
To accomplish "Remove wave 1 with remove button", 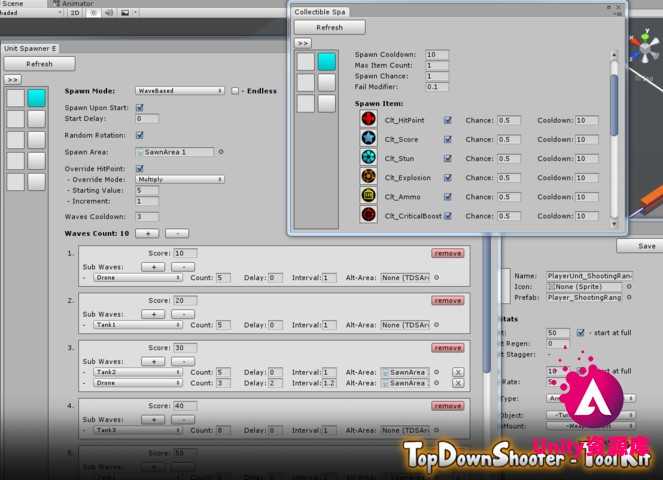I will (x=448, y=253).
